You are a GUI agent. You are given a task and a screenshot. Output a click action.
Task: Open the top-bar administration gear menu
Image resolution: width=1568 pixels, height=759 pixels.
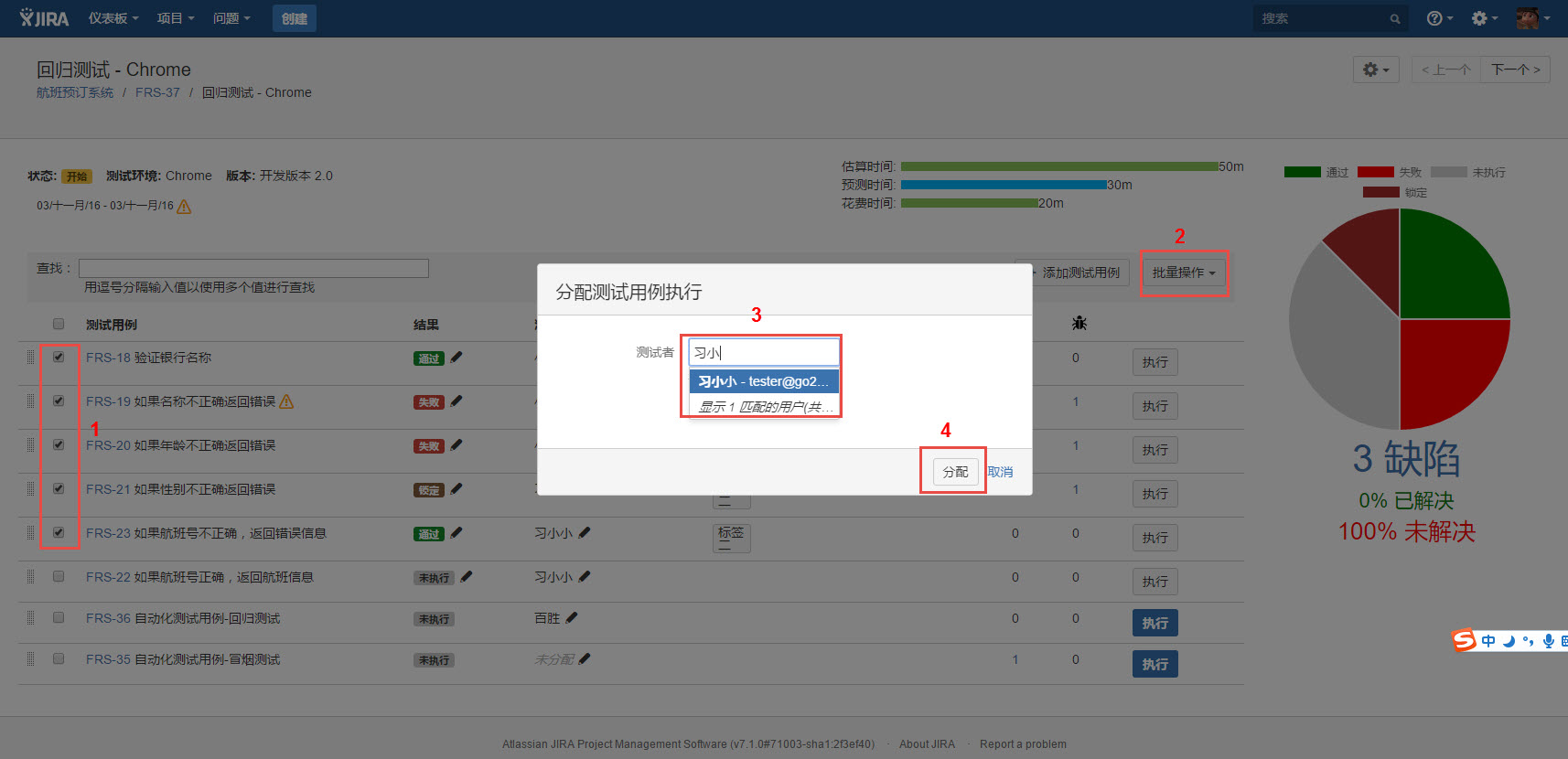coord(1484,18)
